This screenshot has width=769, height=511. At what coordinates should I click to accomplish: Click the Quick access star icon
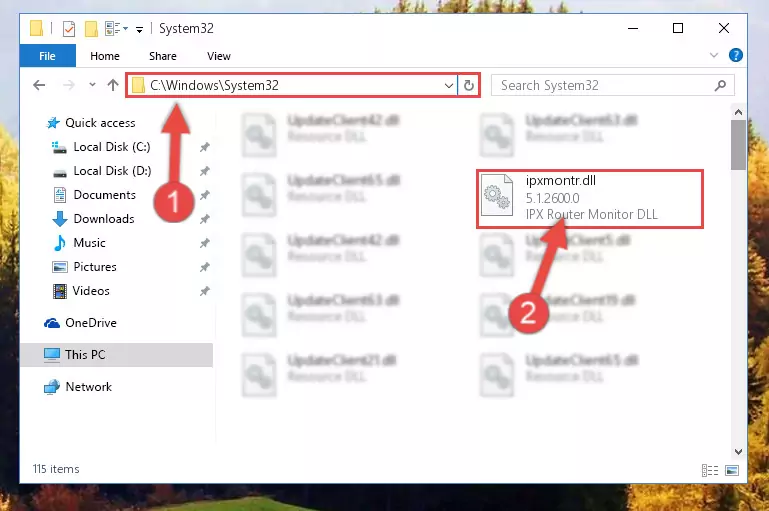coord(52,123)
